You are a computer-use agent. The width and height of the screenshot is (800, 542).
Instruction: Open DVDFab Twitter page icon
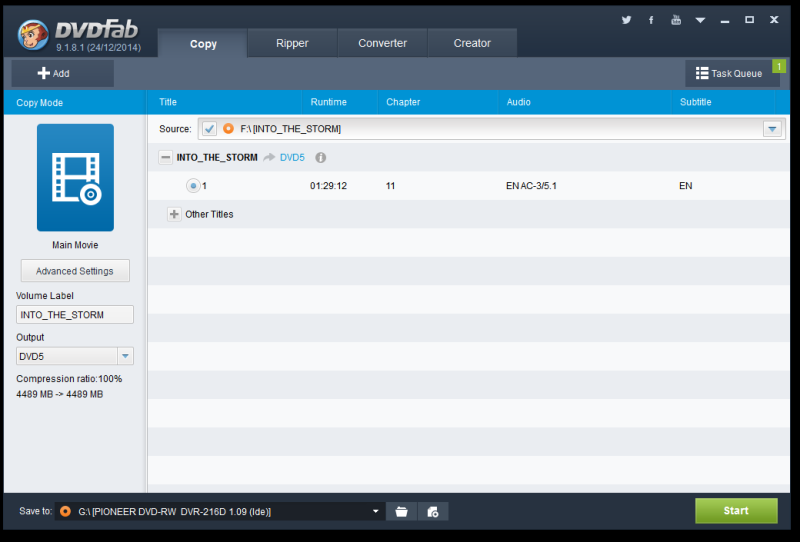pos(626,20)
